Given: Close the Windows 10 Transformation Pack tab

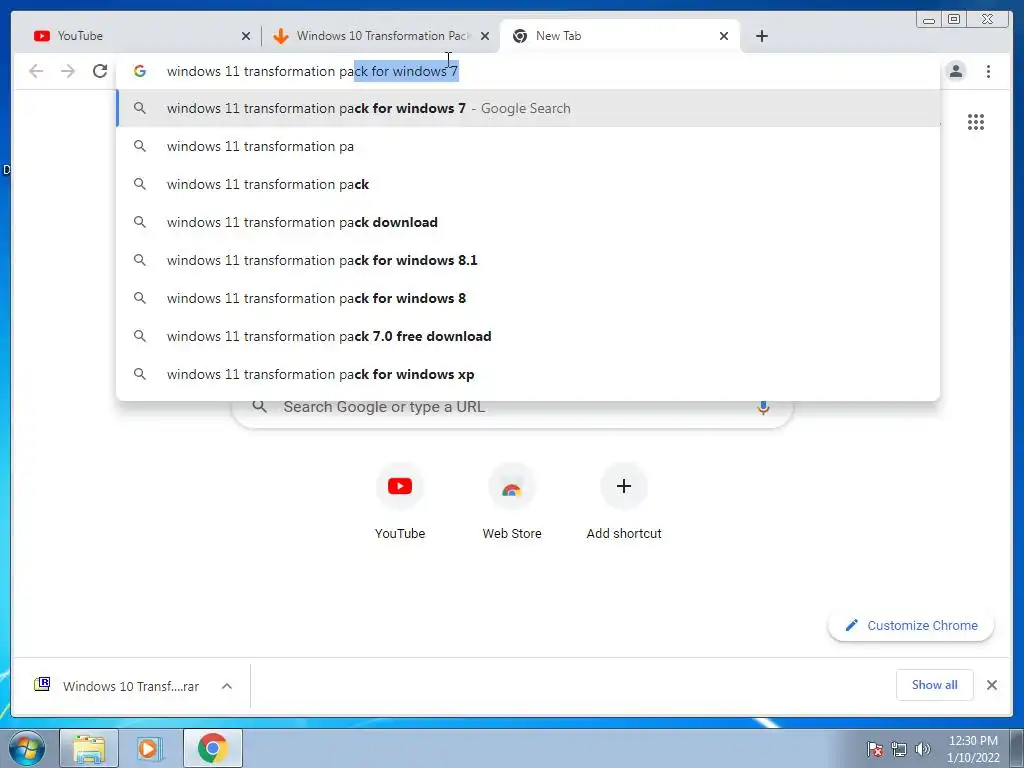Looking at the screenshot, I should (x=485, y=36).
